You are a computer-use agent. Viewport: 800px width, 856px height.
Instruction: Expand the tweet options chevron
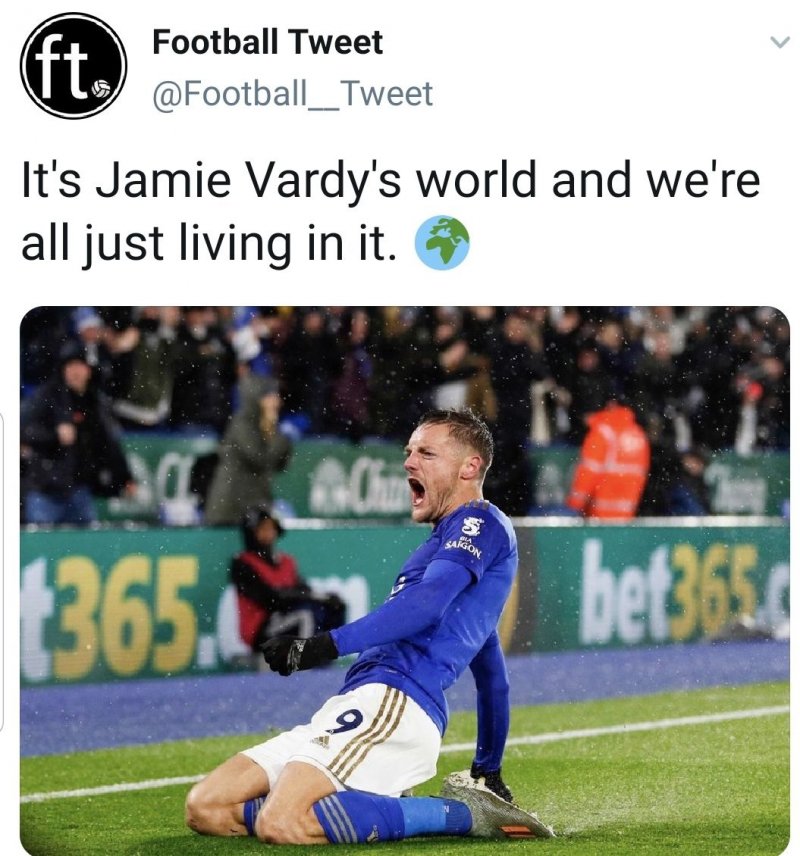pyautogui.click(x=779, y=42)
